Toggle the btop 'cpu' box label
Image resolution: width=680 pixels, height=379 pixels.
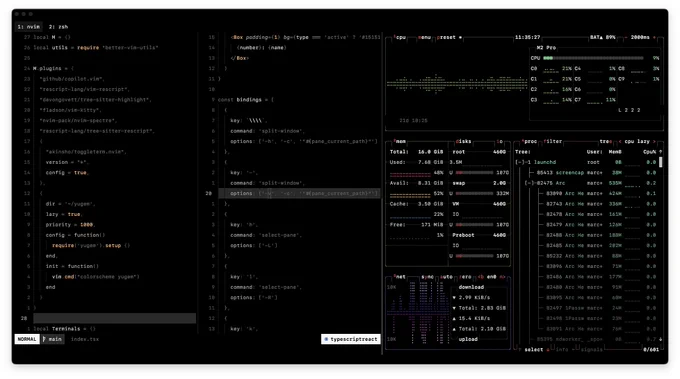[x=400, y=37]
